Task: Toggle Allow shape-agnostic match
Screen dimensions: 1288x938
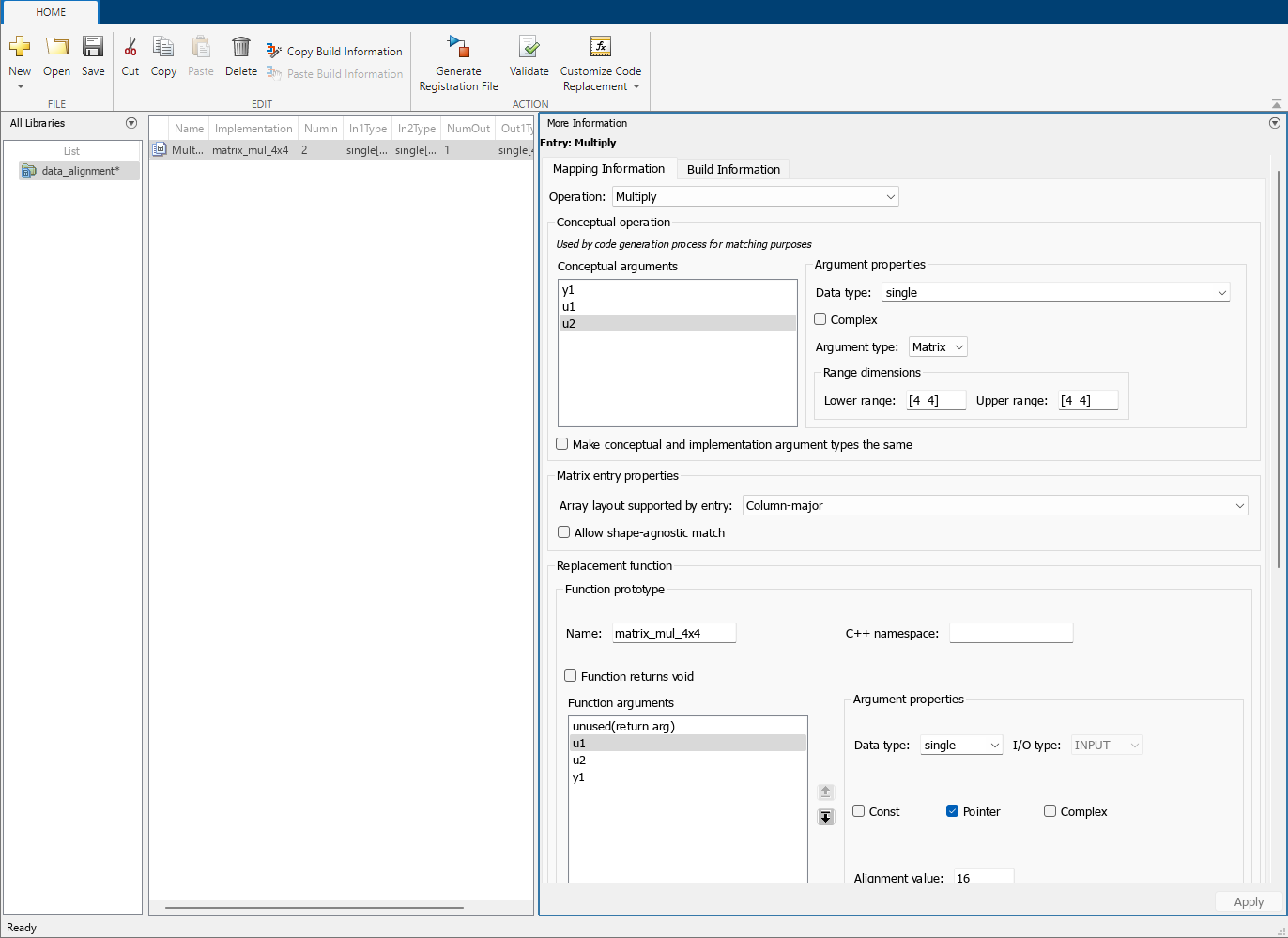Action: (x=564, y=532)
